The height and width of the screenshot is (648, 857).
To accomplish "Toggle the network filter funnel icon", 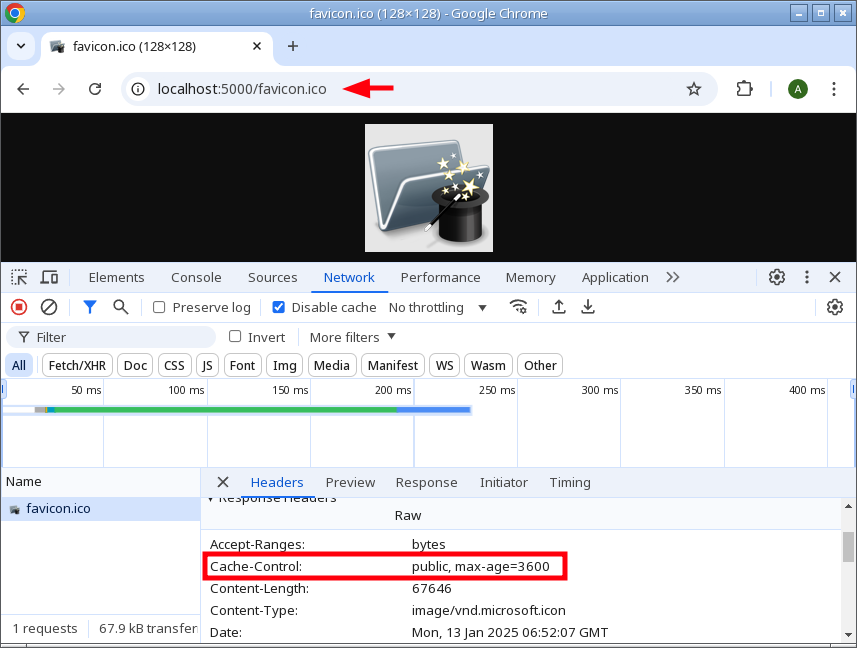I will [90, 308].
